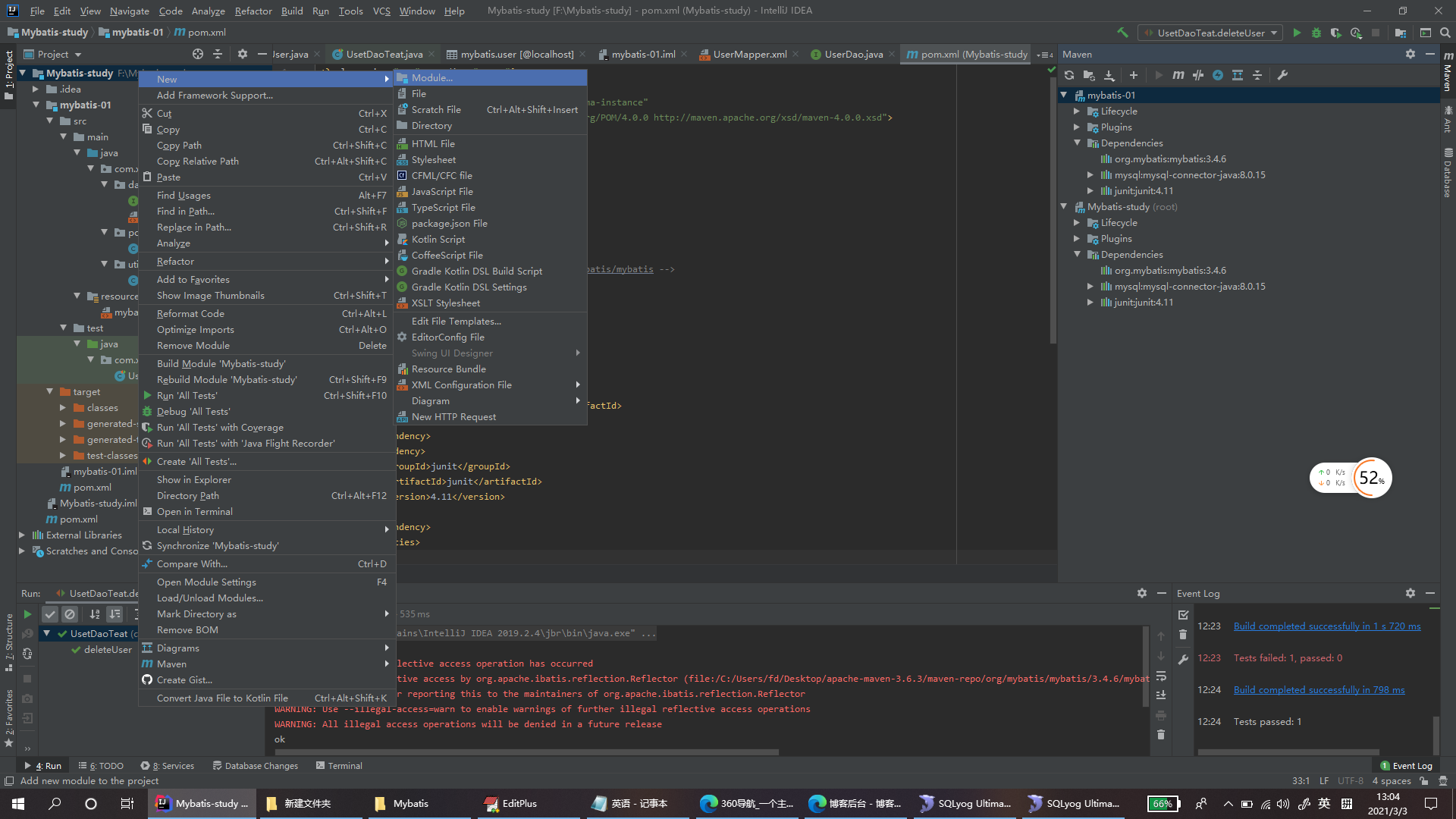The height and width of the screenshot is (819, 1456).
Task: Click Reimport All Maven Projects icon
Action: 1069,75
